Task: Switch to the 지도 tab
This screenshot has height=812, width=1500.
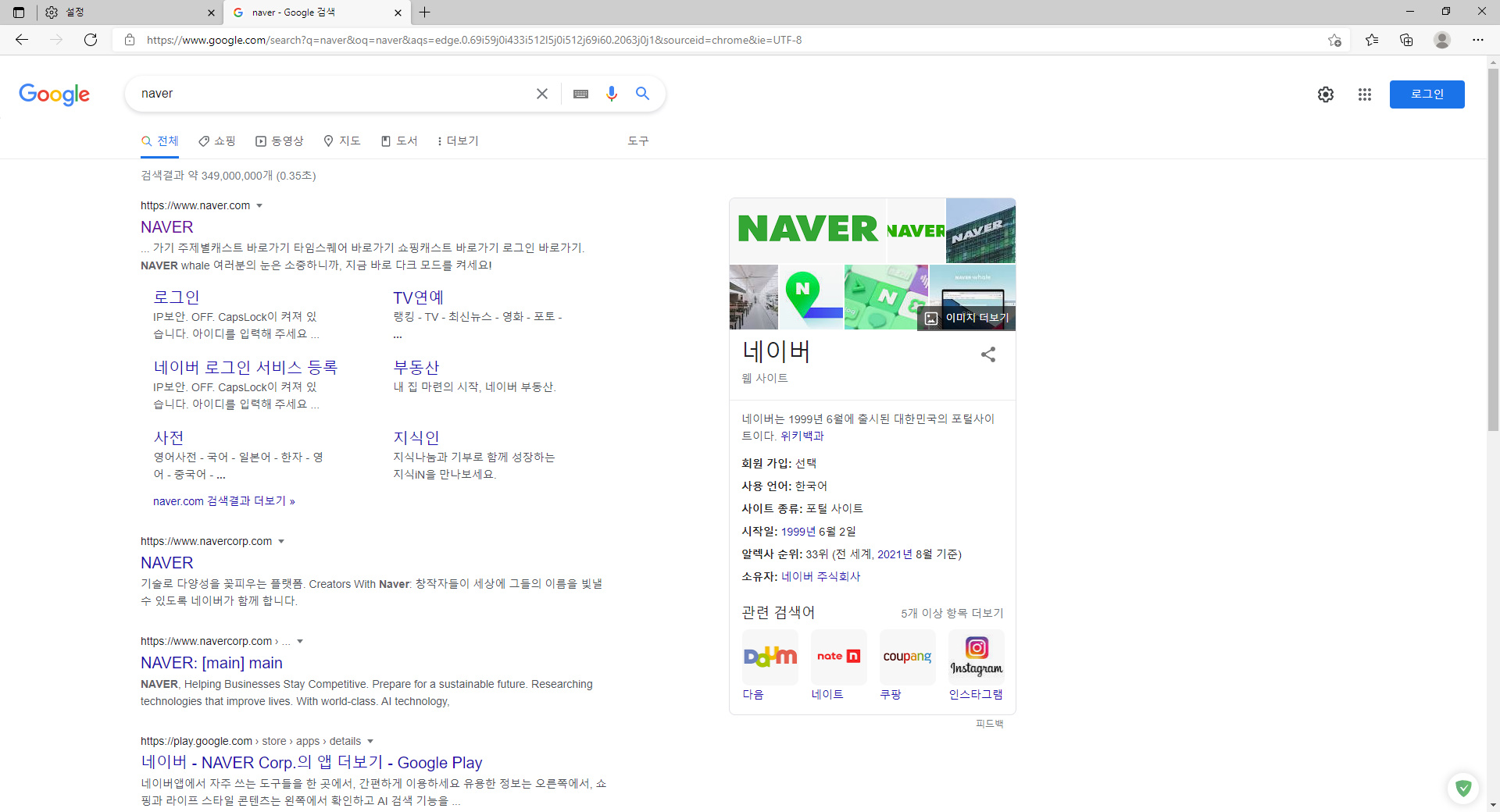Action: (342, 141)
